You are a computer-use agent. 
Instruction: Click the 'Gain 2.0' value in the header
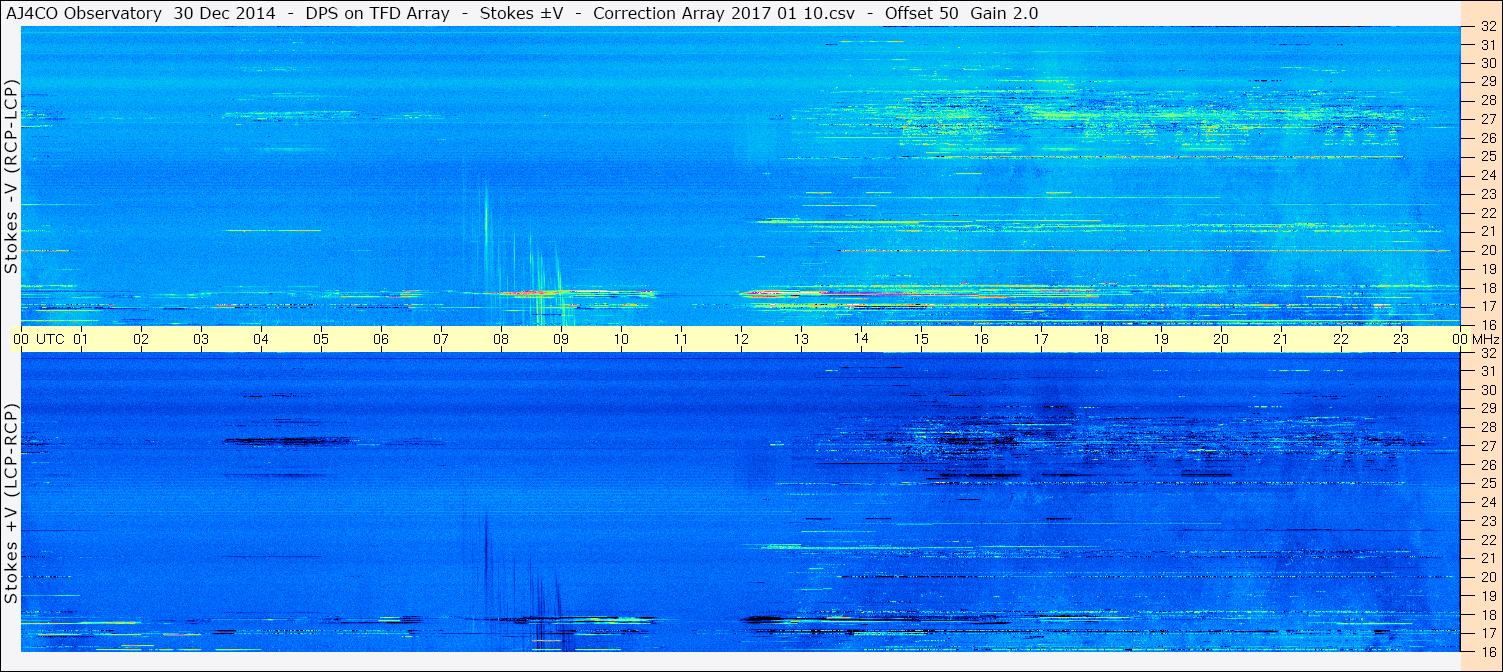click(1004, 13)
